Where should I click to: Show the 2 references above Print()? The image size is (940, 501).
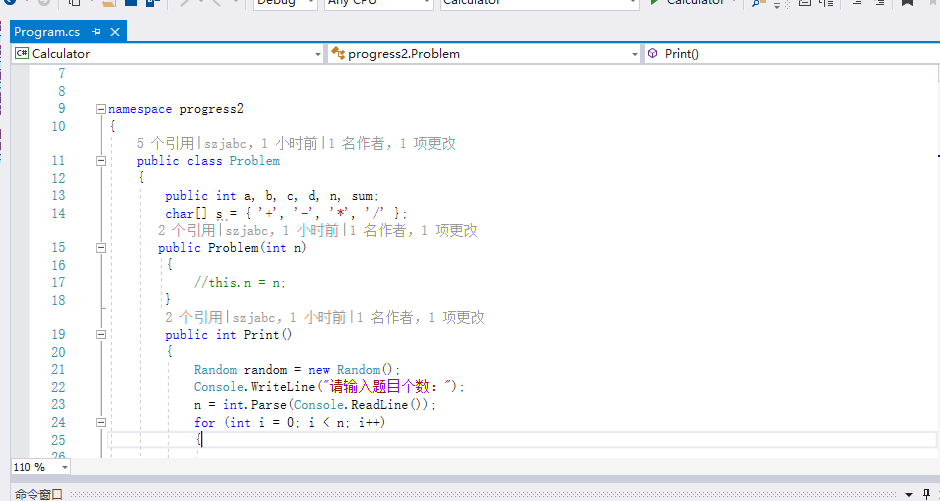tap(194, 317)
